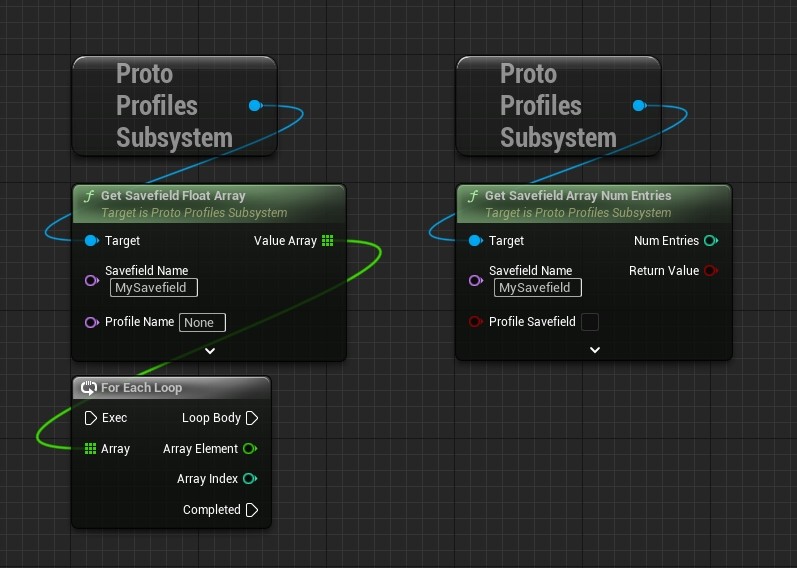Expand Get Savefield Float Array advanced options
Screen dimensions: 797x568
[x=210, y=351]
